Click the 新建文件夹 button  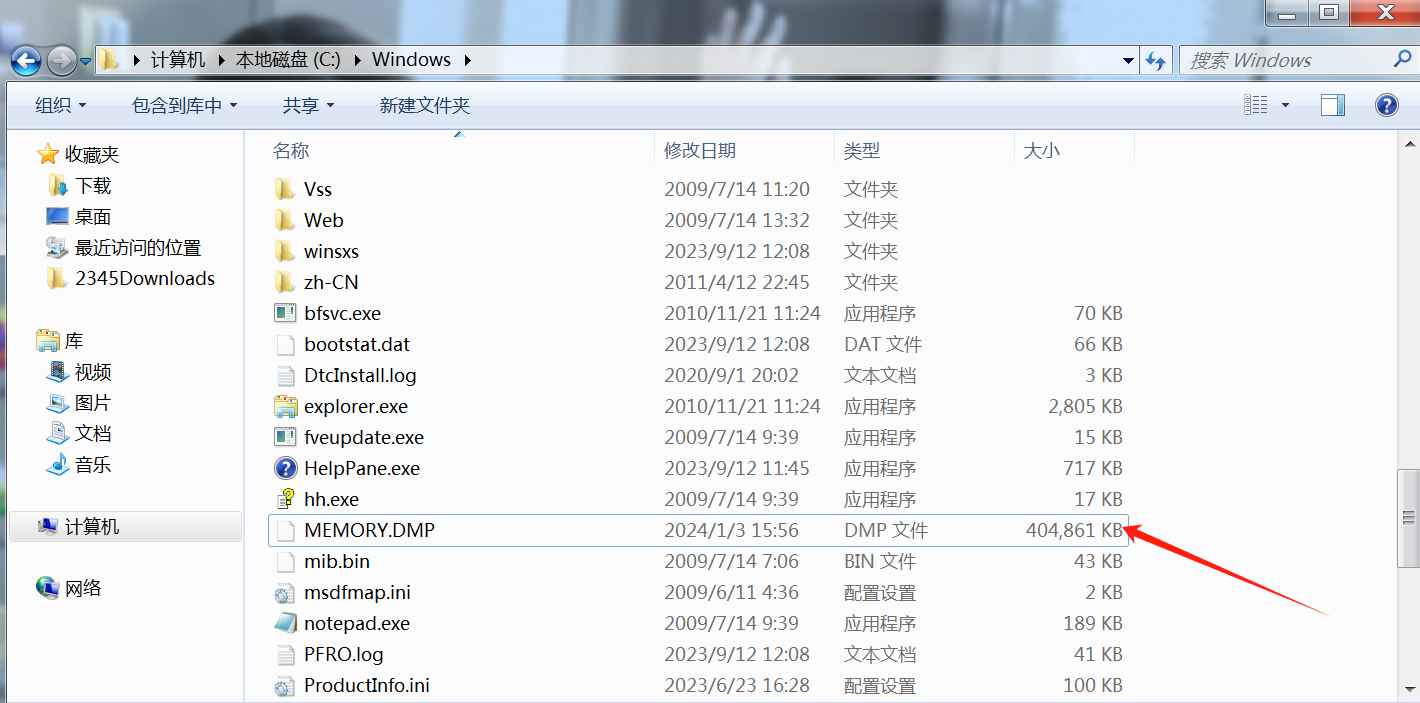point(425,105)
